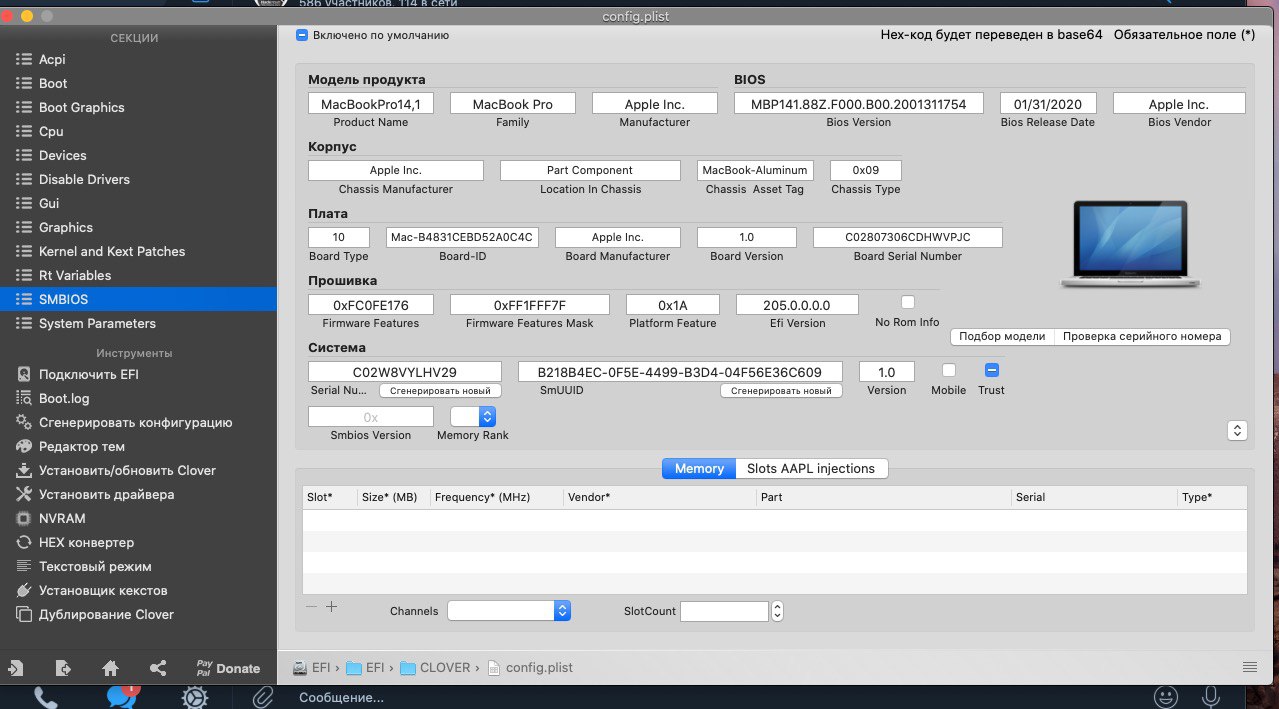The height and width of the screenshot is (709, 1279).
Task: Switch to Текстовый режим
Action: click(x=138, y=566)
